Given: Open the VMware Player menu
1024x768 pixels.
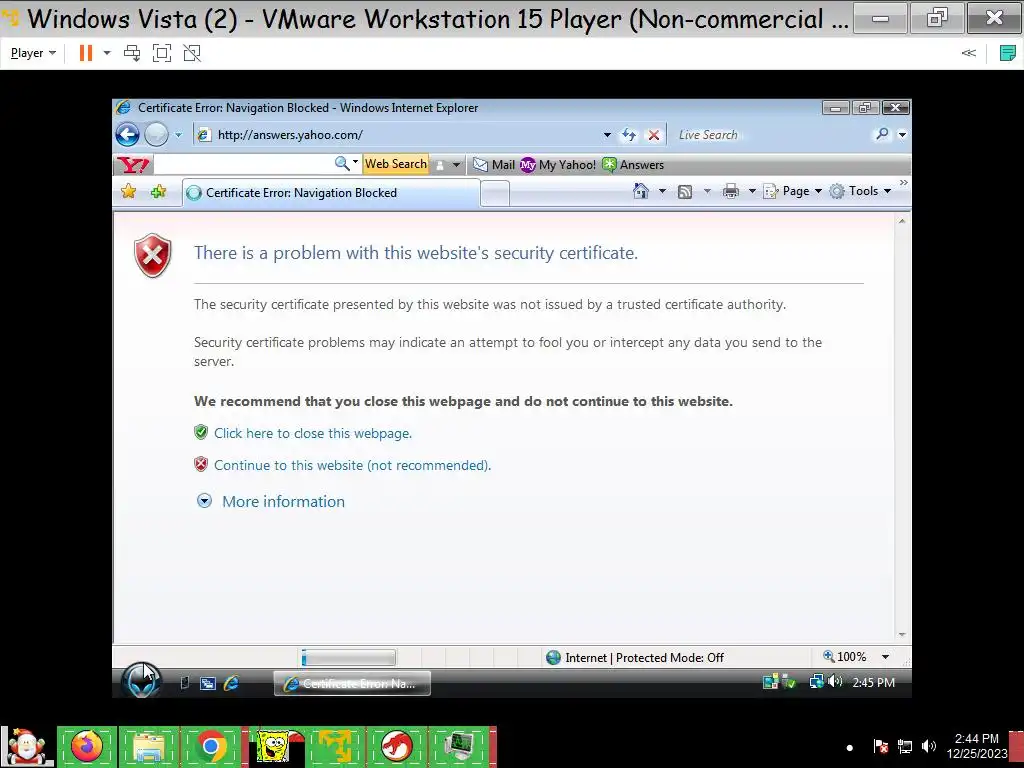Looking at the screenshot, I should (33, 53).
